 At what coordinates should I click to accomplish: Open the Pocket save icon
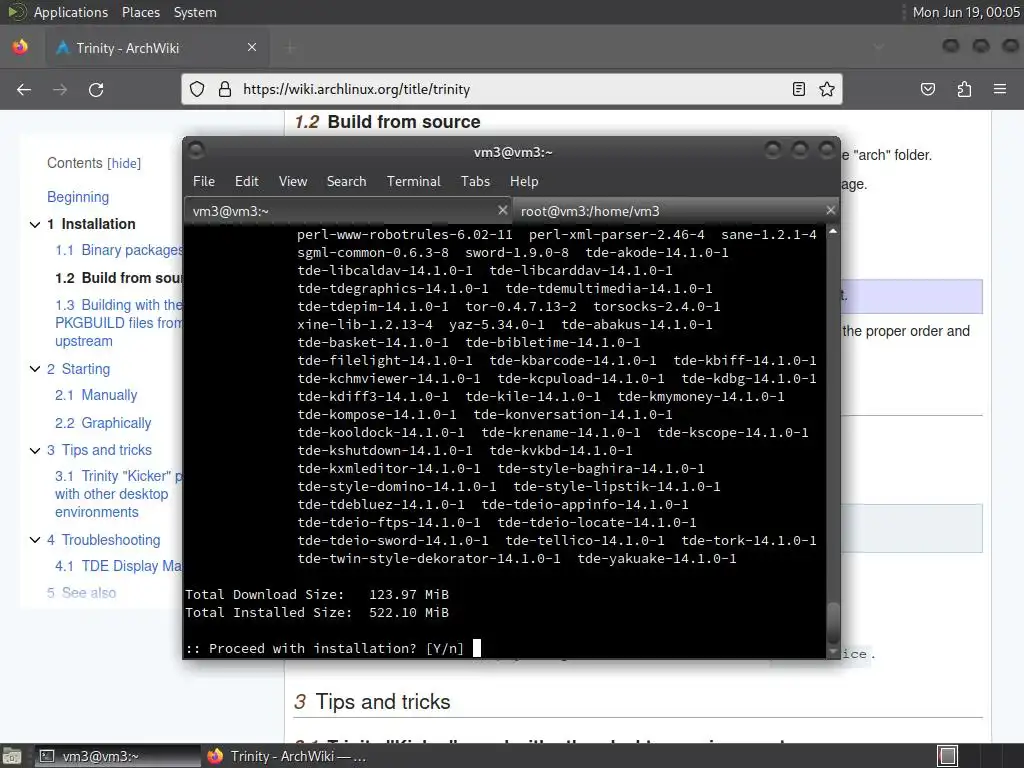click(x=927, y=89)
